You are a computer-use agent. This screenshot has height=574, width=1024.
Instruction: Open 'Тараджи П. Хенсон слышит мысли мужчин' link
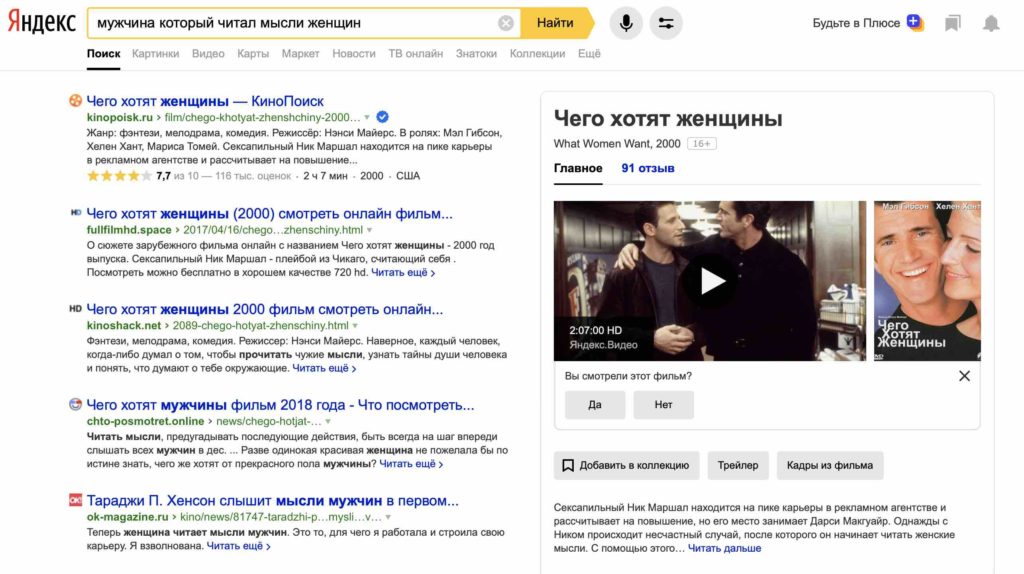tap(272, 501)
